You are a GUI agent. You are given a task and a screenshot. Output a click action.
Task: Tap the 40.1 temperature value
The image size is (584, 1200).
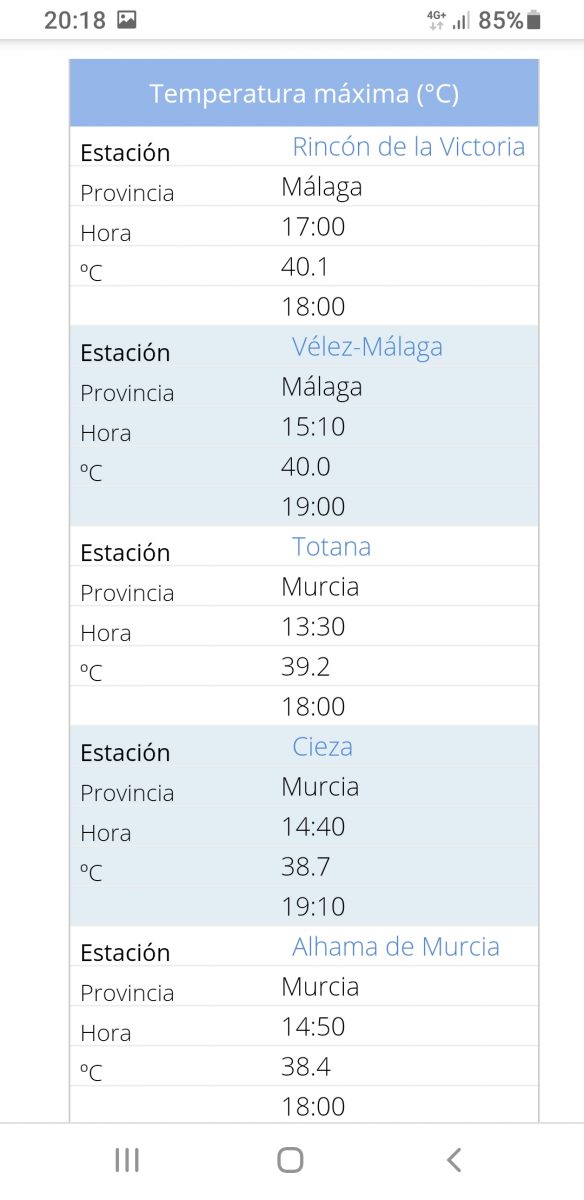pos(305,267)
